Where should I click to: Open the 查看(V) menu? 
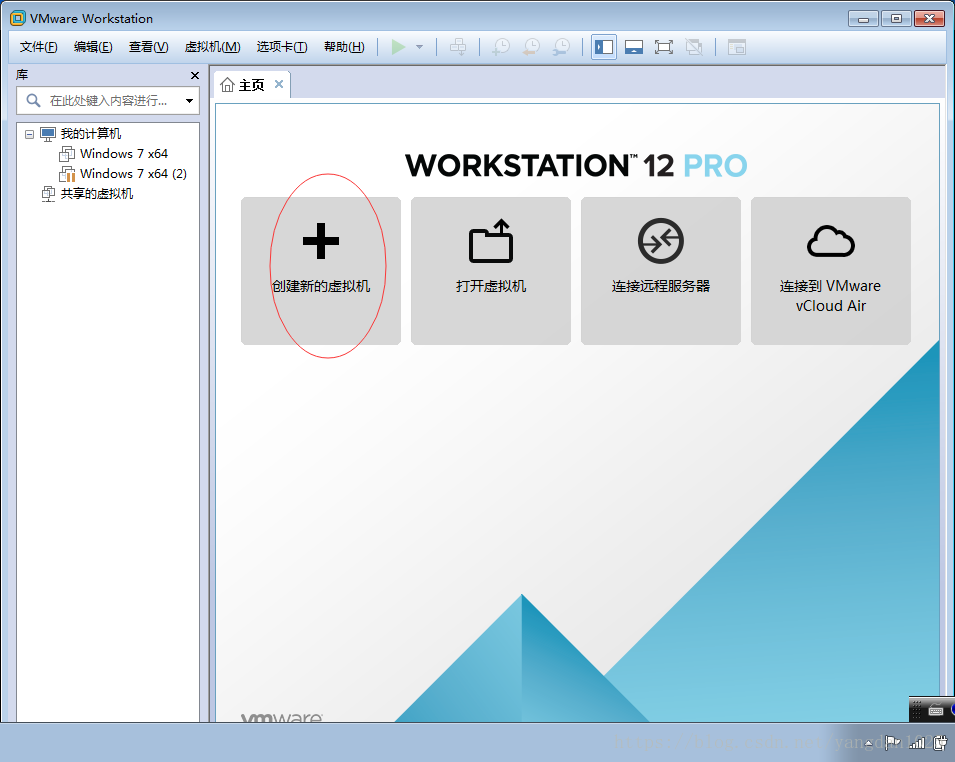click(149, 47)
